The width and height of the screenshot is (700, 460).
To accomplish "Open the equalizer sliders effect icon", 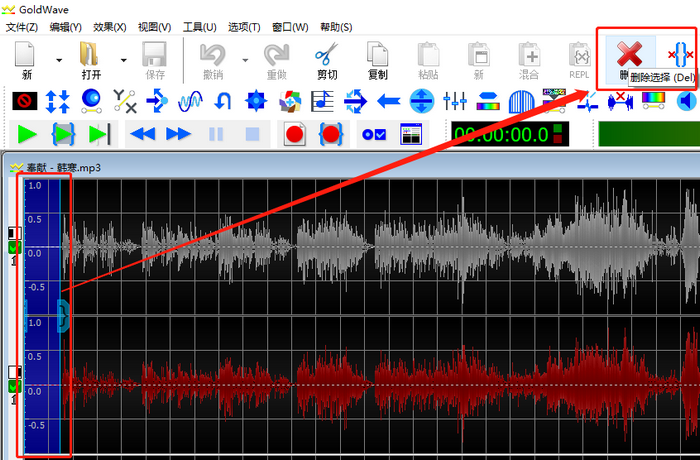I will click(455, 100).
